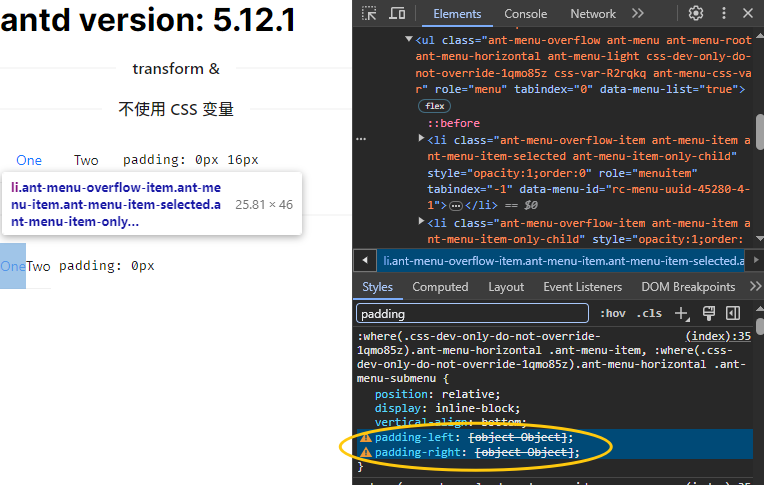Switch to the Elements tab
Screen dimensions: 764x485
coord(457,14)
